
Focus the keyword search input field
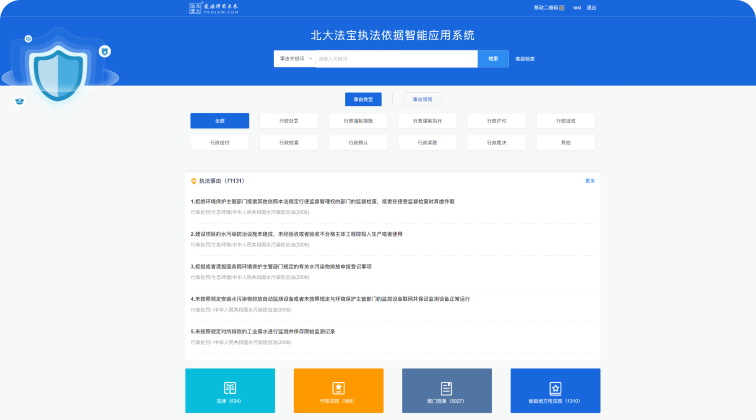[x=396, y=59]
